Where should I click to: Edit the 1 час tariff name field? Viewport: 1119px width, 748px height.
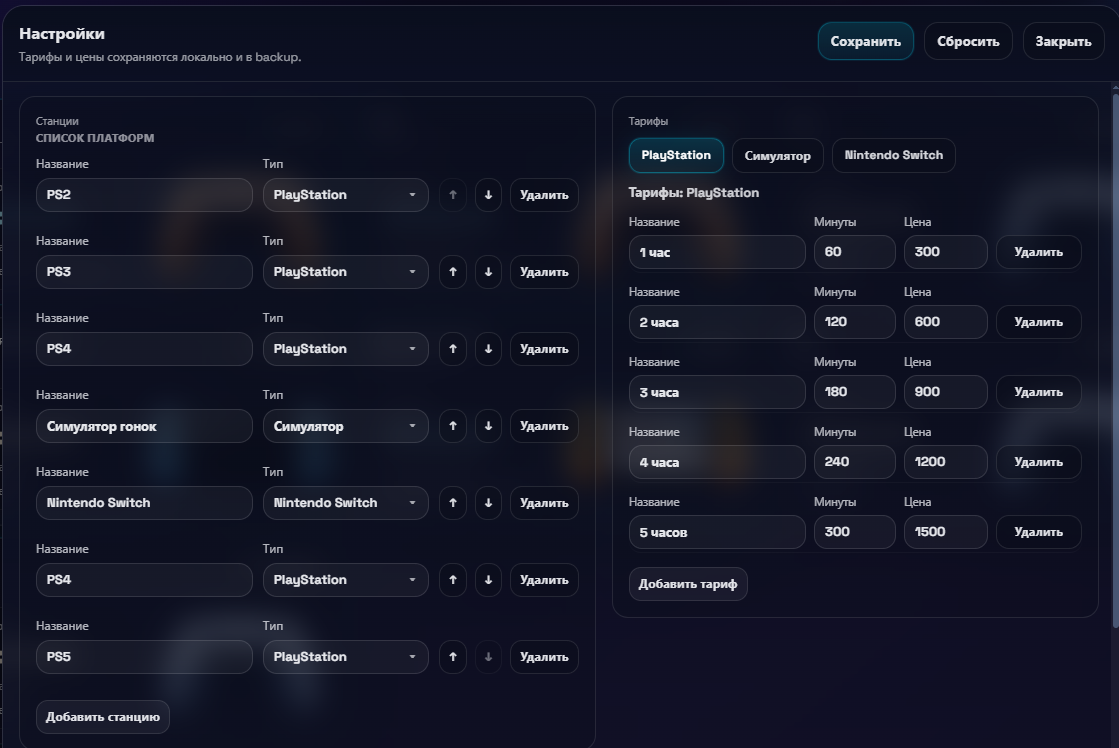[x=717, y=252]
